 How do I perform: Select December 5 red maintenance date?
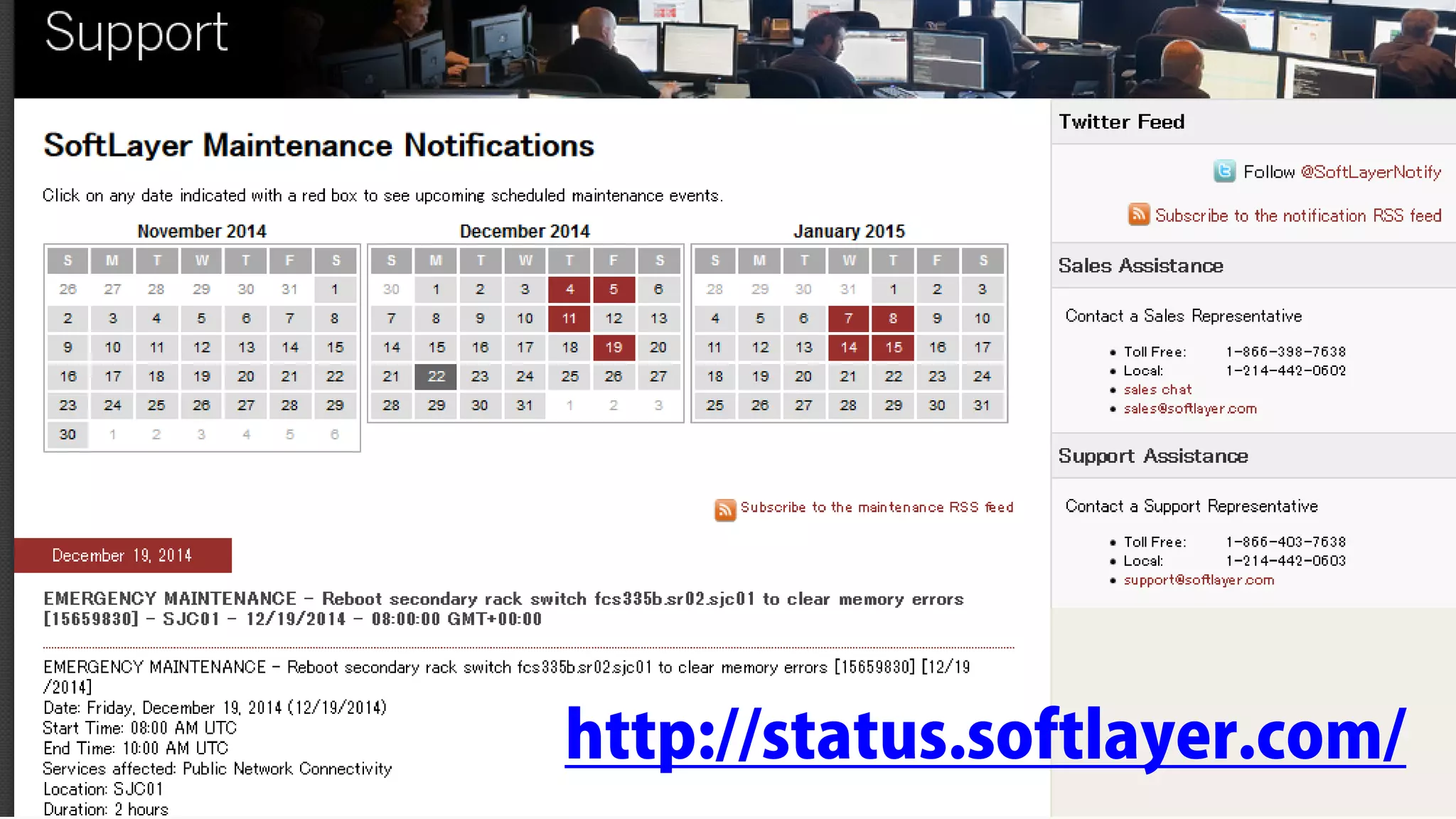coord(614,289)
